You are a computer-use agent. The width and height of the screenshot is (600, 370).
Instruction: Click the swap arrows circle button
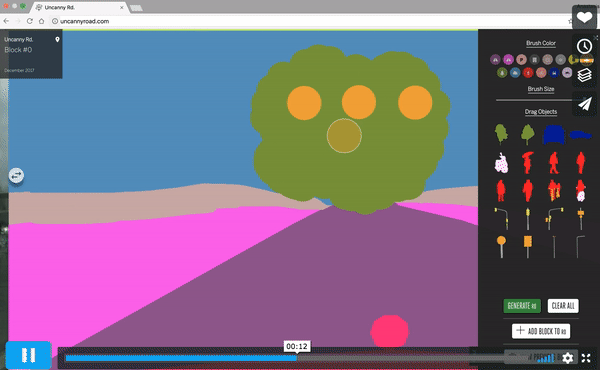(16, 175)
